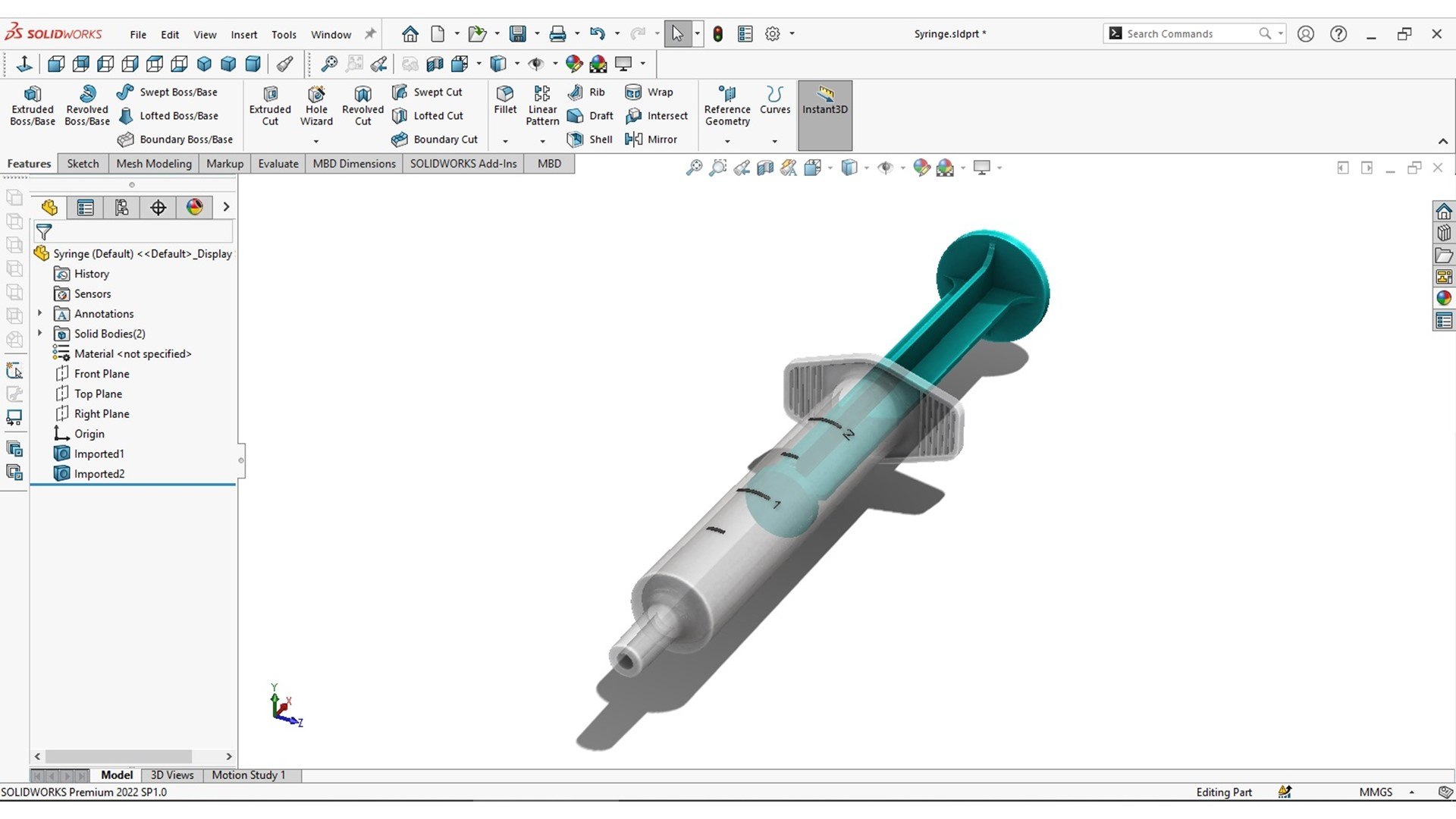Screen dimensions: 1456x819
Task: Select the Front Plane item
Action: (92, 374)
